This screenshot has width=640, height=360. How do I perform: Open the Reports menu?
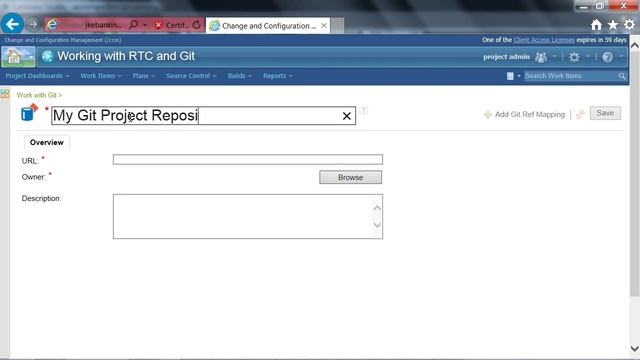[278, 76]
